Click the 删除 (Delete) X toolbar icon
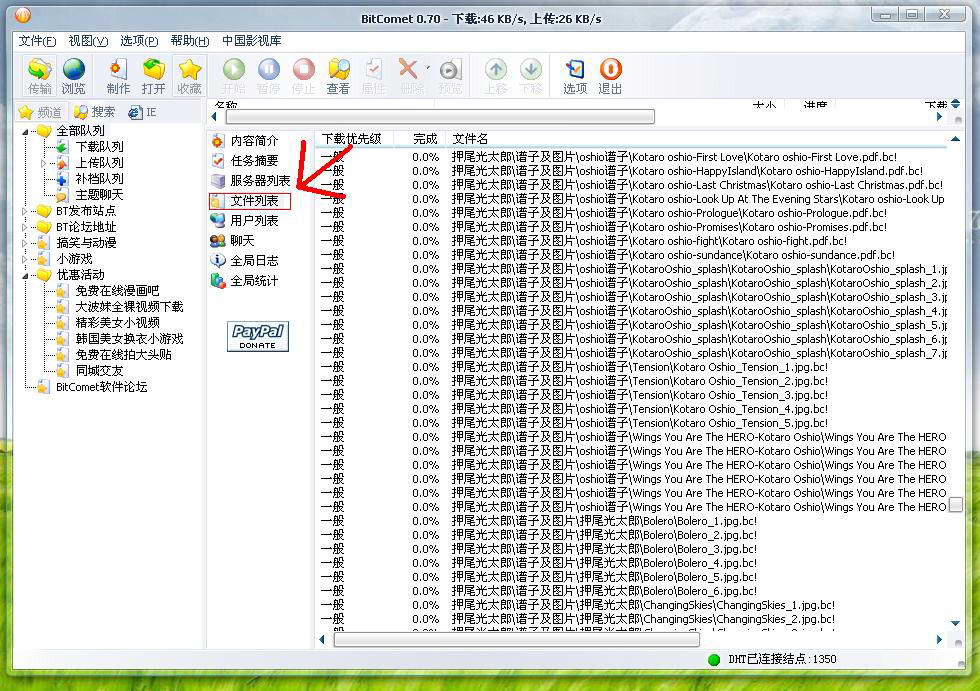 click(x=410, y=76)
